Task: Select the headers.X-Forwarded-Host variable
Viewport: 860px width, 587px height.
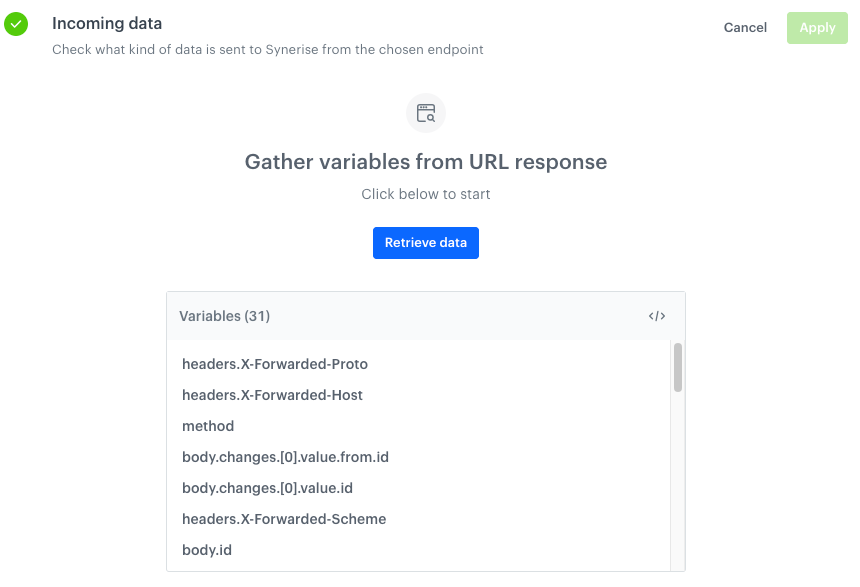Action: click(x=272, y=395)
